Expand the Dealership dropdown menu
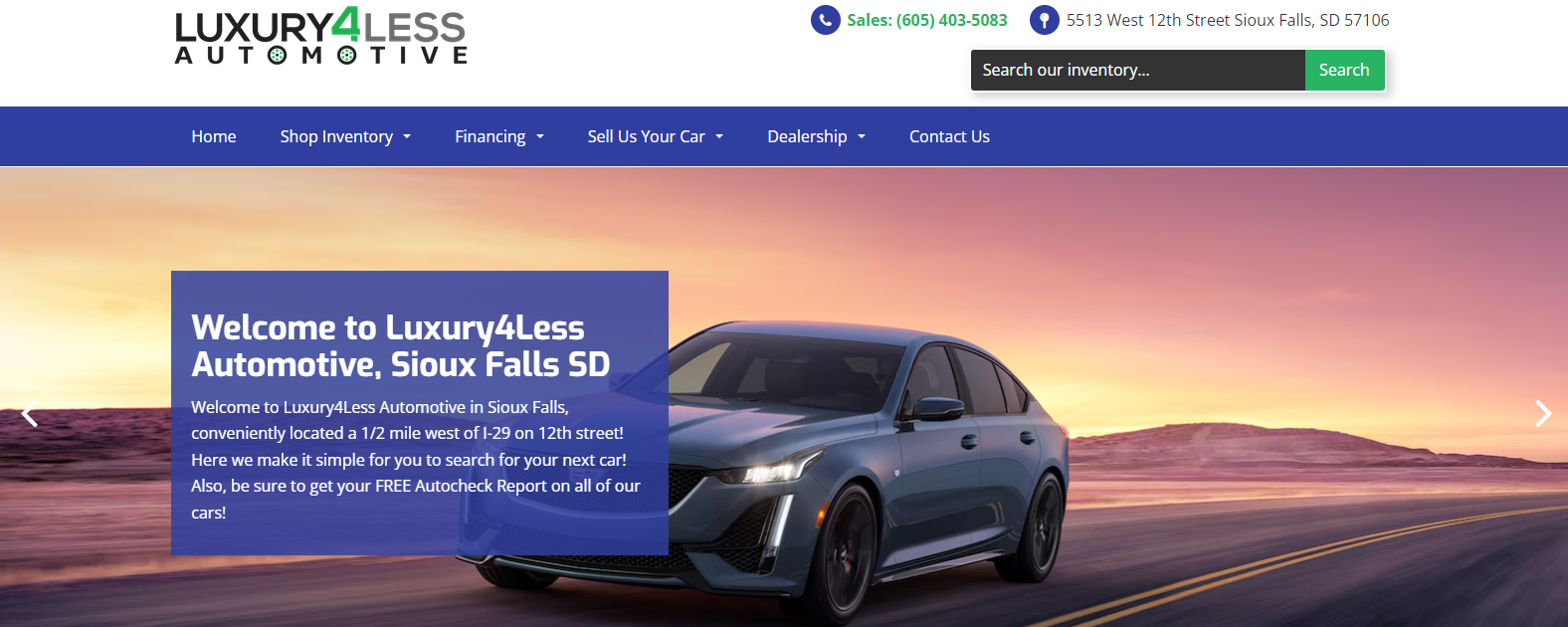This screenshot has height=627, width=1568. [816, 136]
